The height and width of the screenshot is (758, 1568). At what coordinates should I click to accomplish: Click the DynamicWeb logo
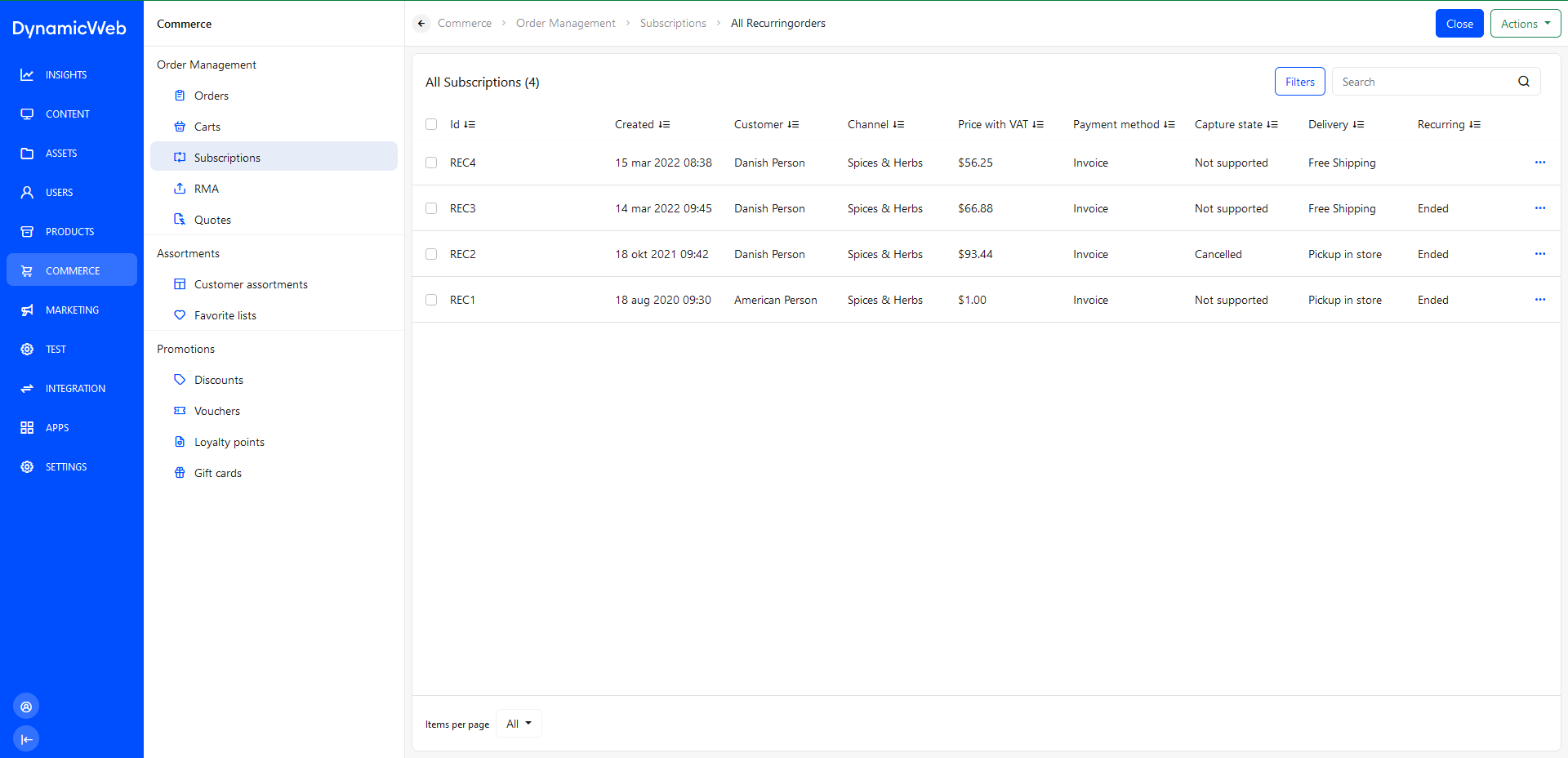(x=69, y=29)
